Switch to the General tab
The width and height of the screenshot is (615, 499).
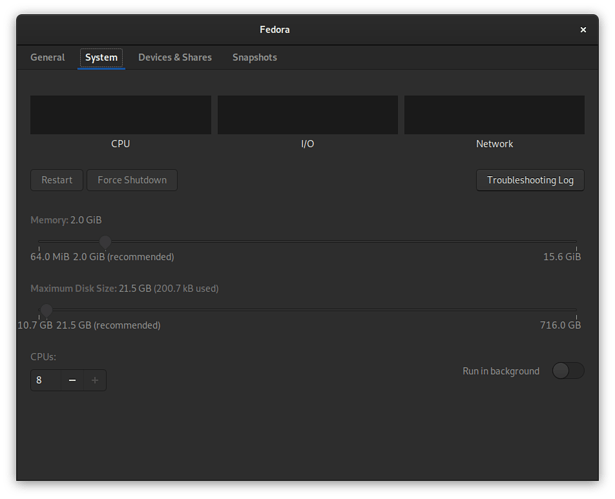[47, 57]
